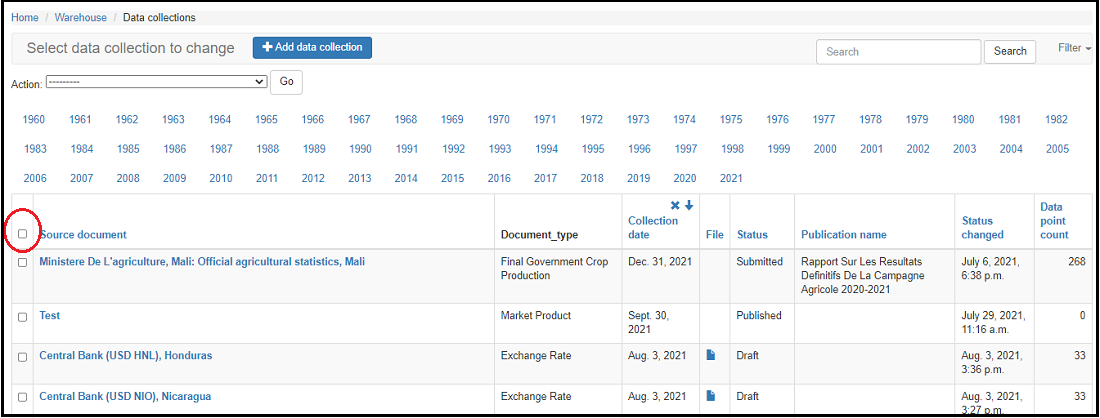Expand the Filter dropdown
The height and width of the screenshot is (418, 1100).
click(x=1074, y=48)
